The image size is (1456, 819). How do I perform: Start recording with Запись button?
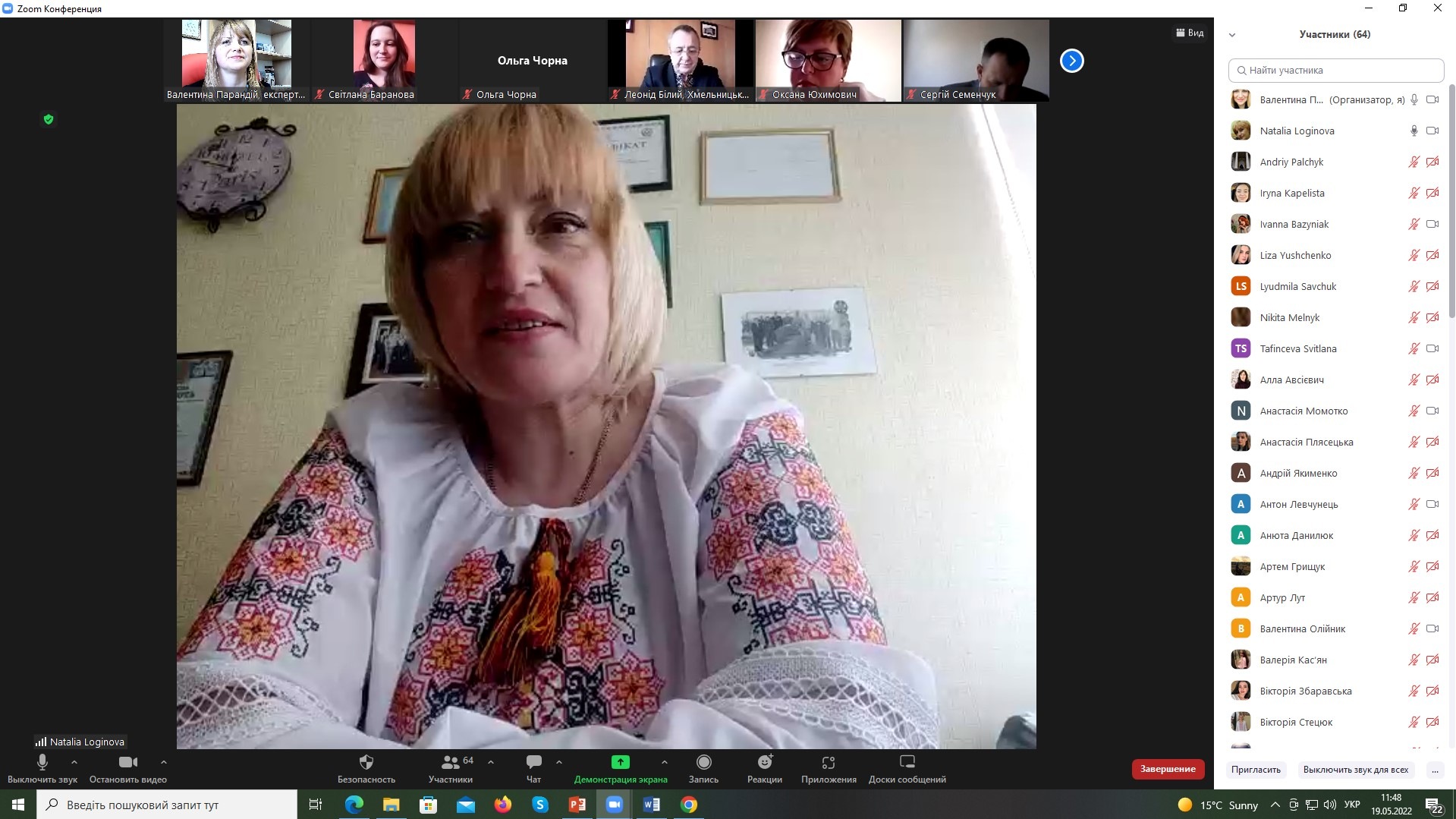pos(704,768)
